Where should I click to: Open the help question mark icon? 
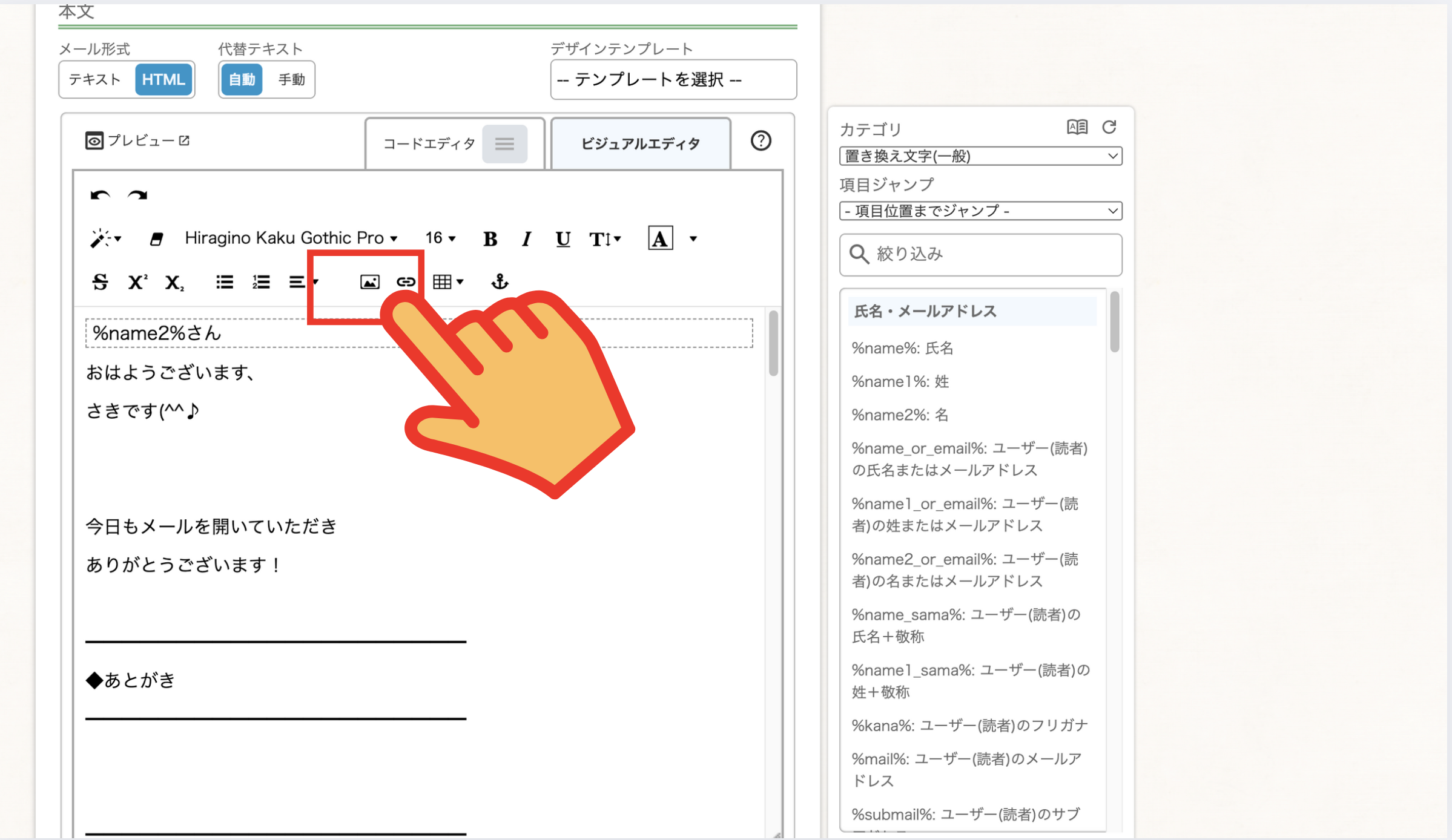tap(761, 141)
